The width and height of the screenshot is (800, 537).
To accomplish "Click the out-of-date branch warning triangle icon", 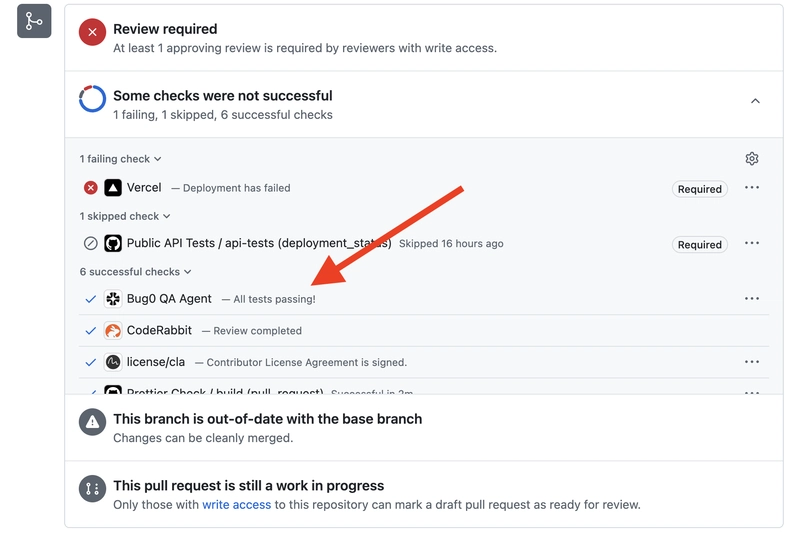I will tap(92, 422).
